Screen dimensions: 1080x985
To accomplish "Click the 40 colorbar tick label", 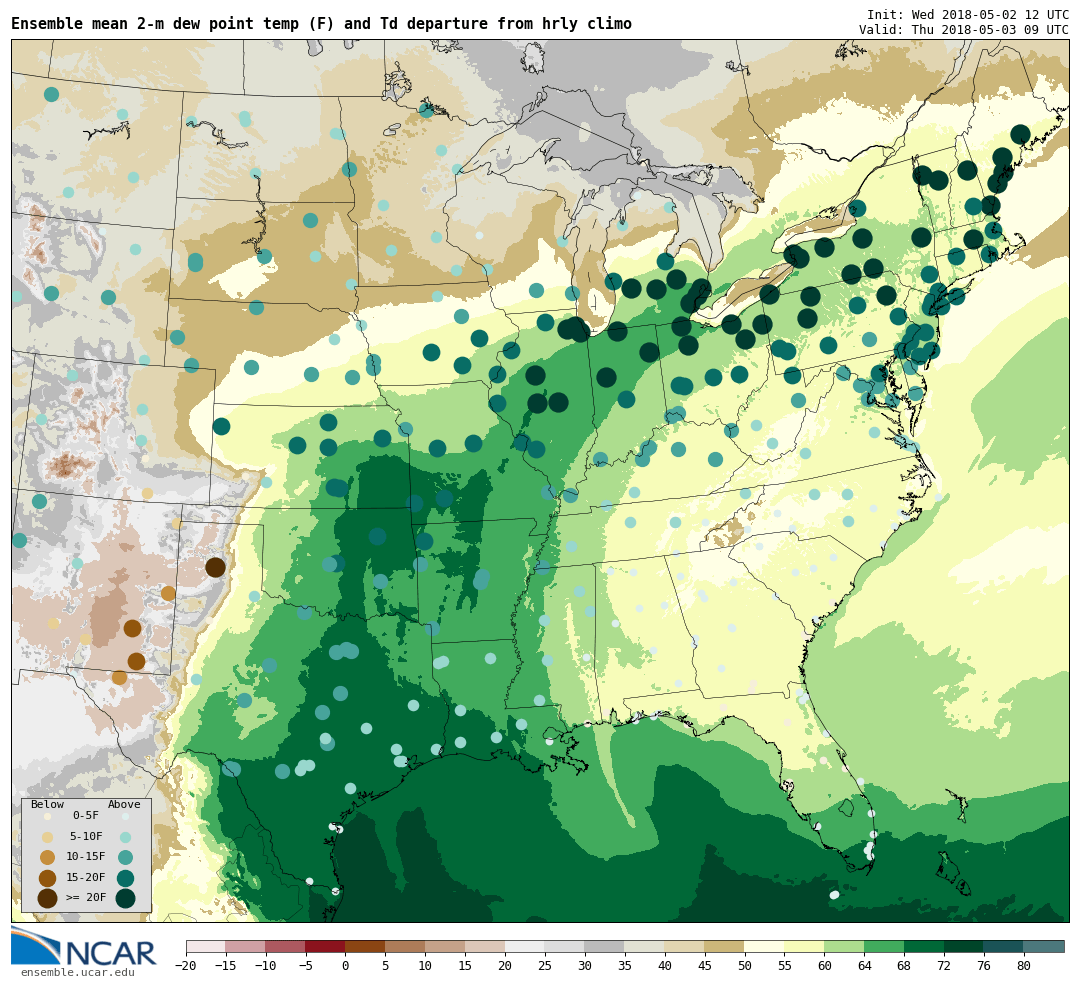I will point(665,966).
